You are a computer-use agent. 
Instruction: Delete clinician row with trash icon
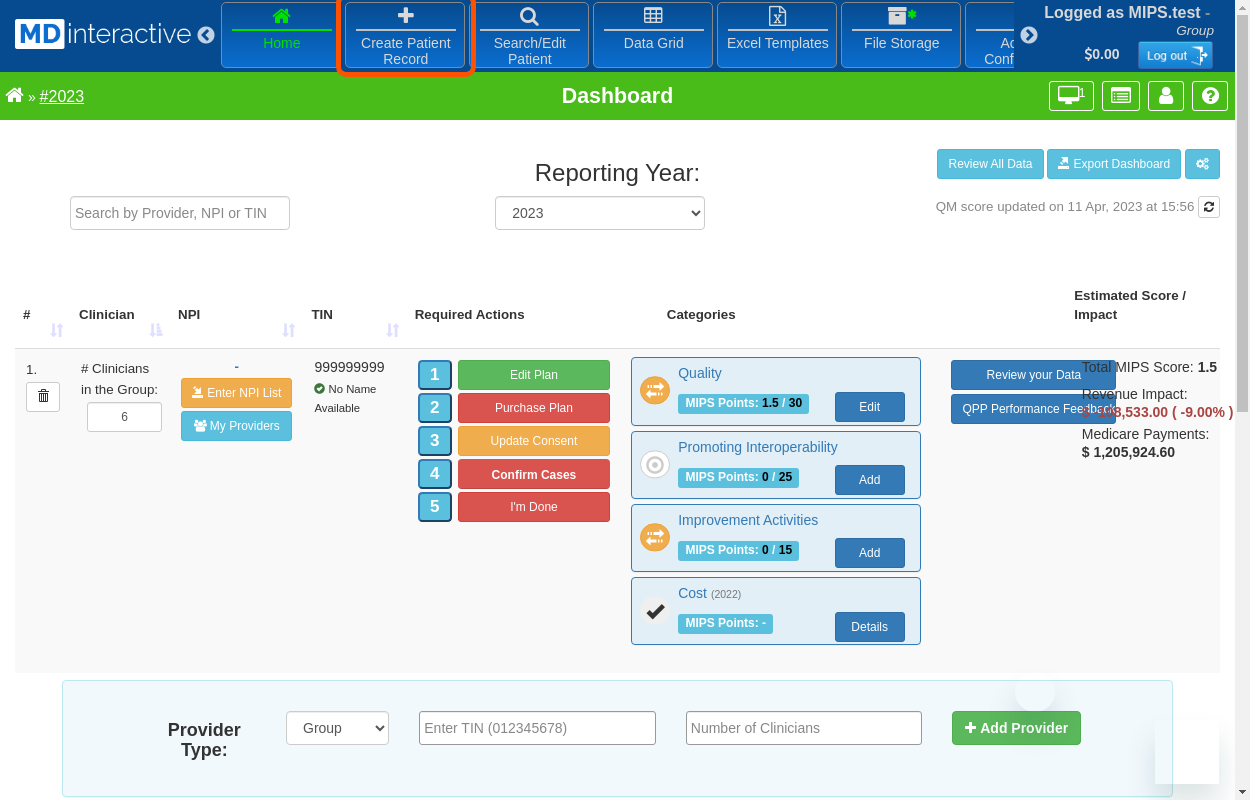tap(43, 397)
